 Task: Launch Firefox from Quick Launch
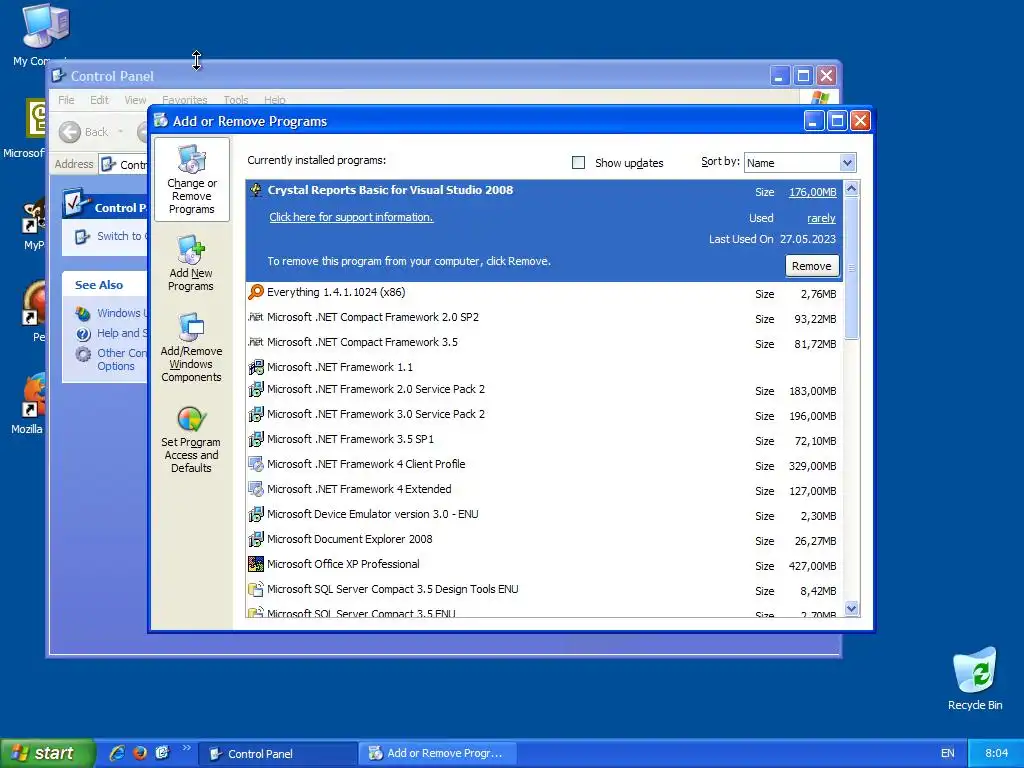(140, 753)
